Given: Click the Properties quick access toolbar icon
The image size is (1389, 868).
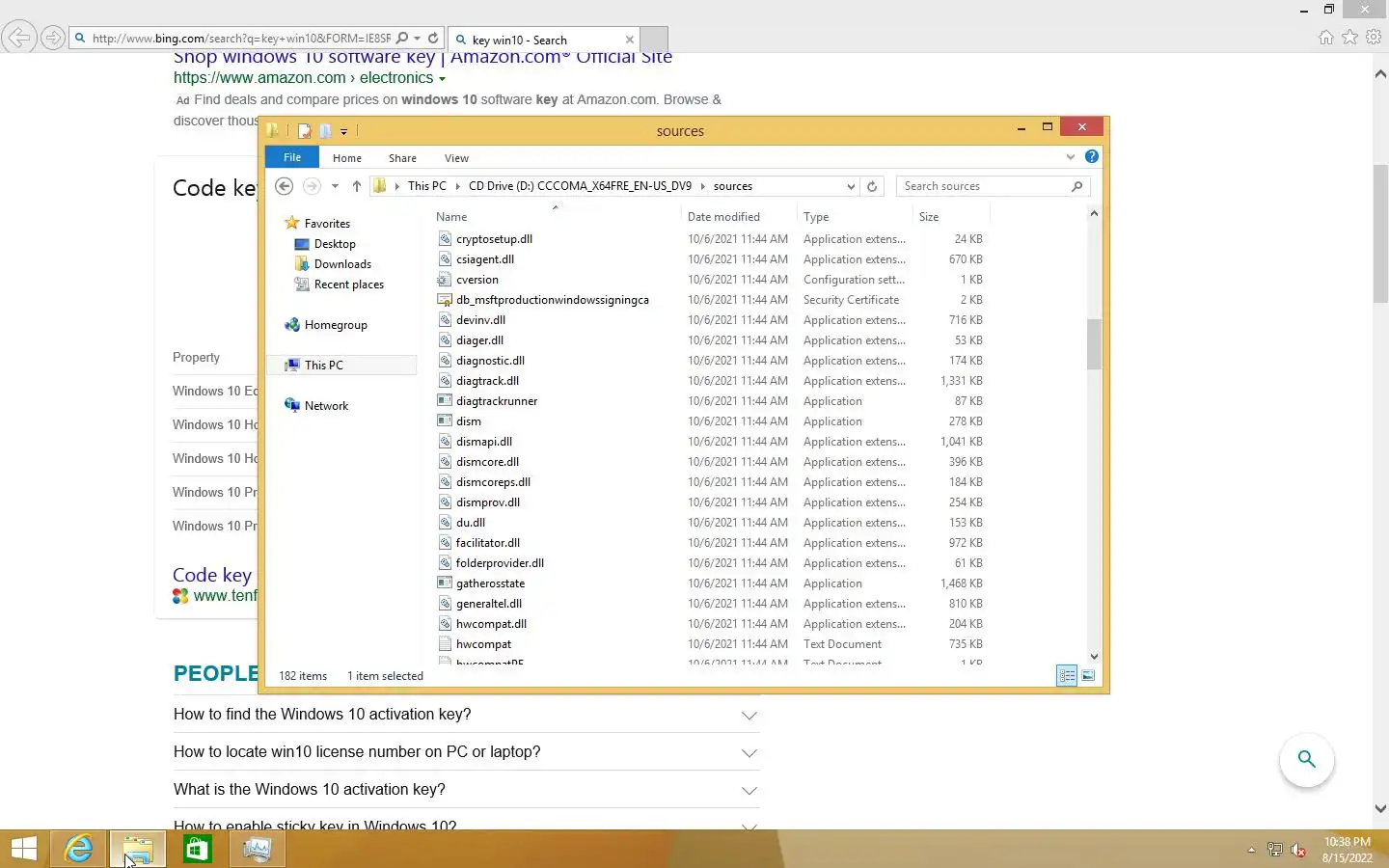Looking at the screenshot, I should point(304,130).
